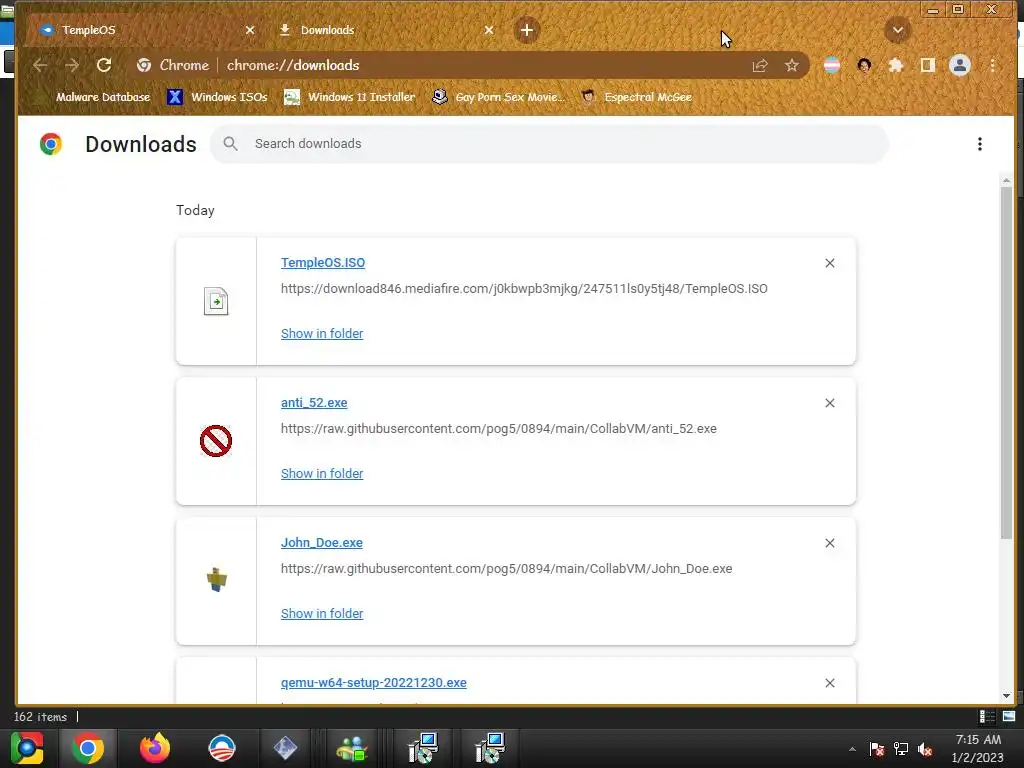The image size is (1024, 768).
Task: Reload the downloads page
Action: pyautogui.click(x=104, y=65)
